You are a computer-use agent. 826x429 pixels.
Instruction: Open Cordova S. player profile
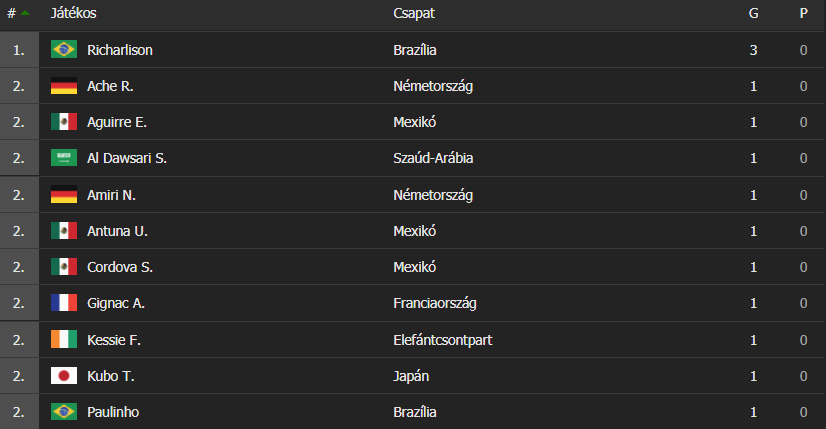pos(120,267)
